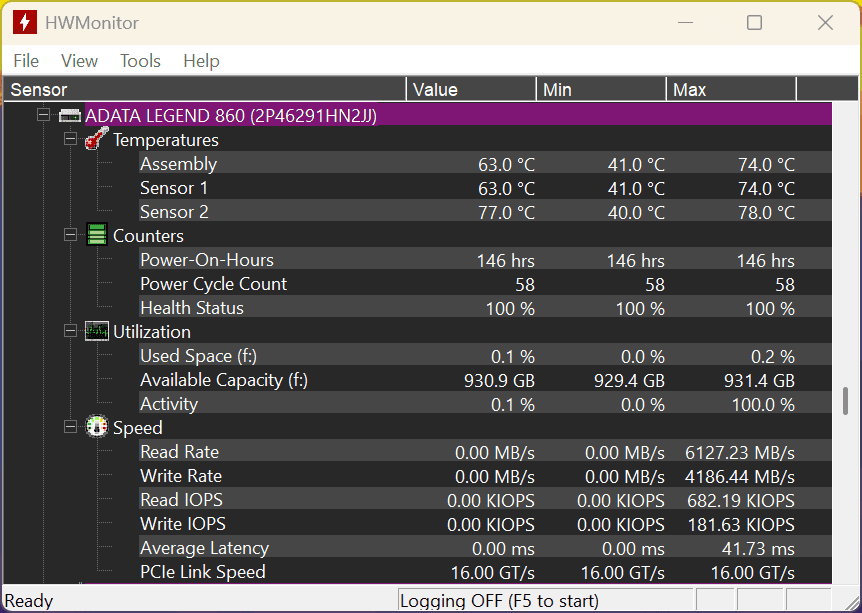Close the HWMonitor window
The image size is (862, 613).
coord(825,23)
